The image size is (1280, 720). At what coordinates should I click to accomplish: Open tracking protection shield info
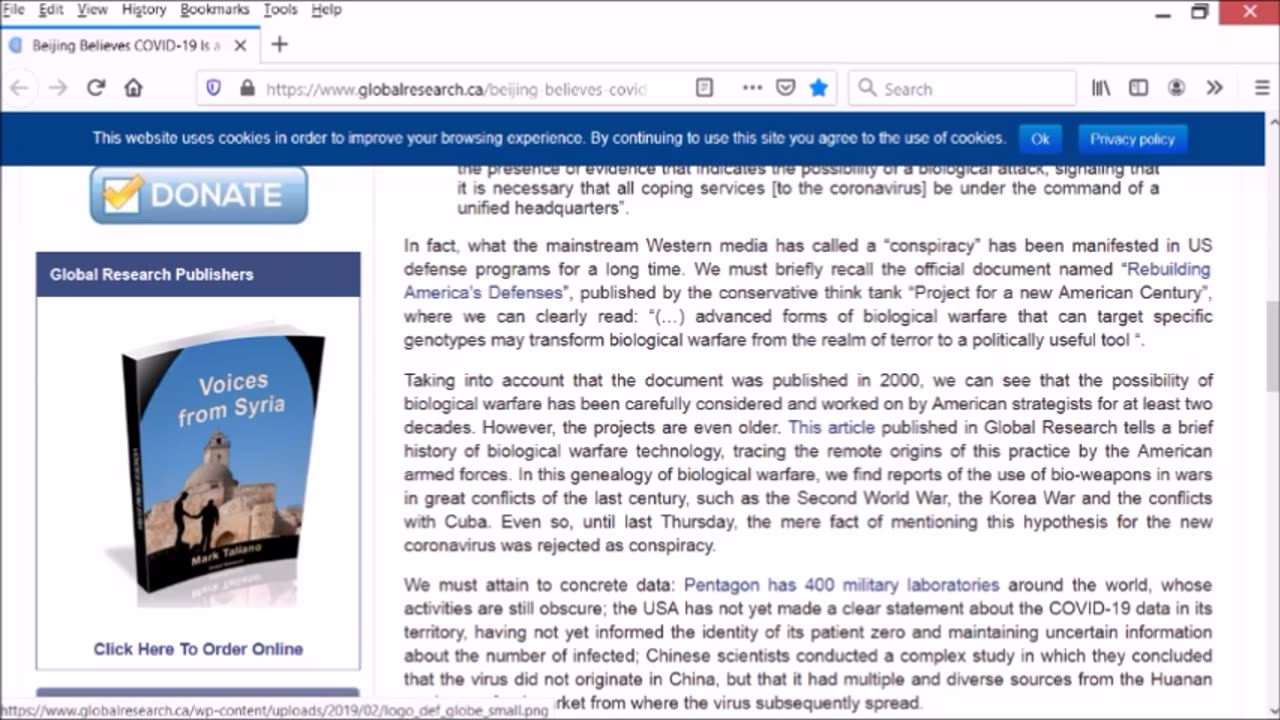coord(213,88)
